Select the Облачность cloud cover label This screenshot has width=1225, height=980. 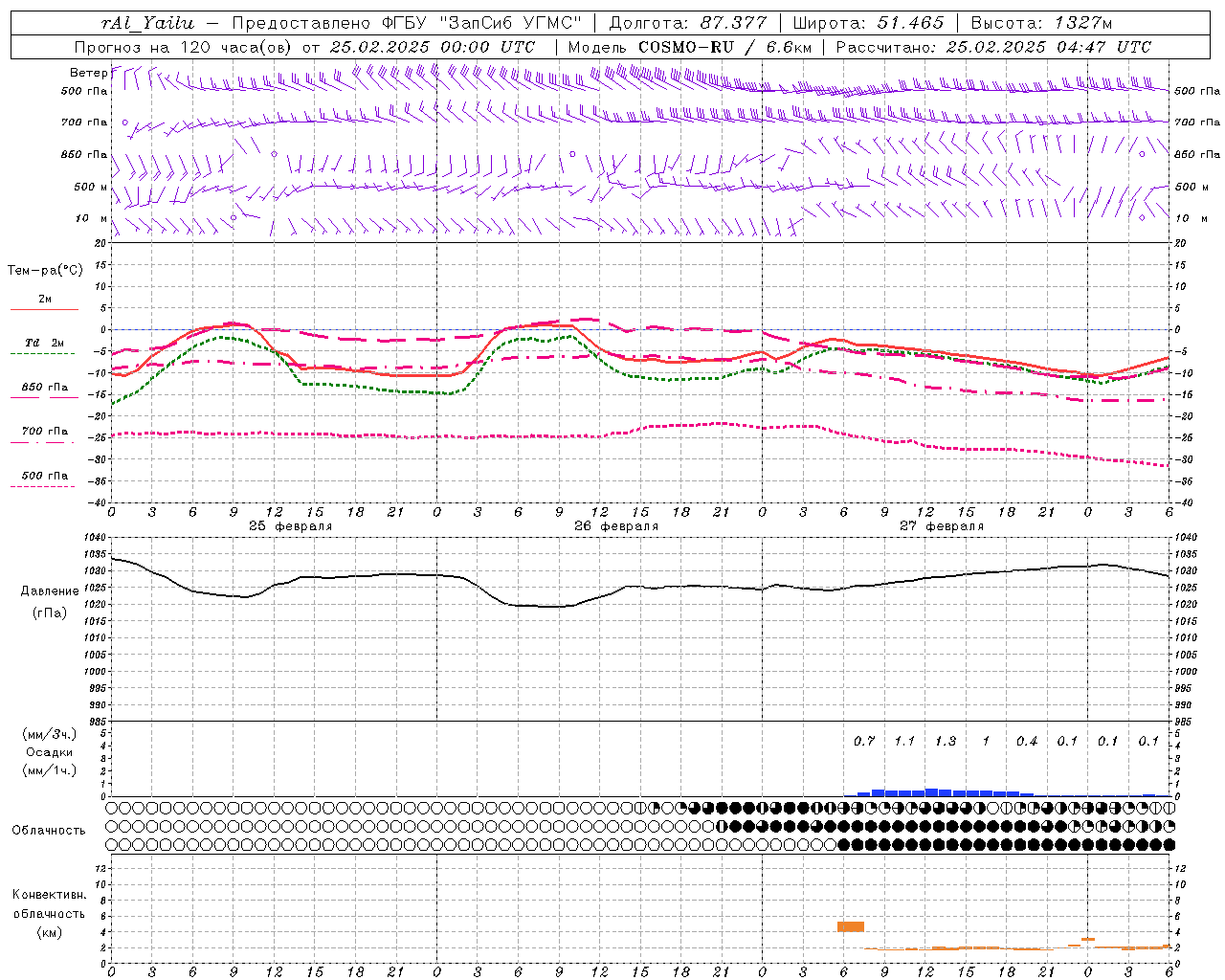49,831
